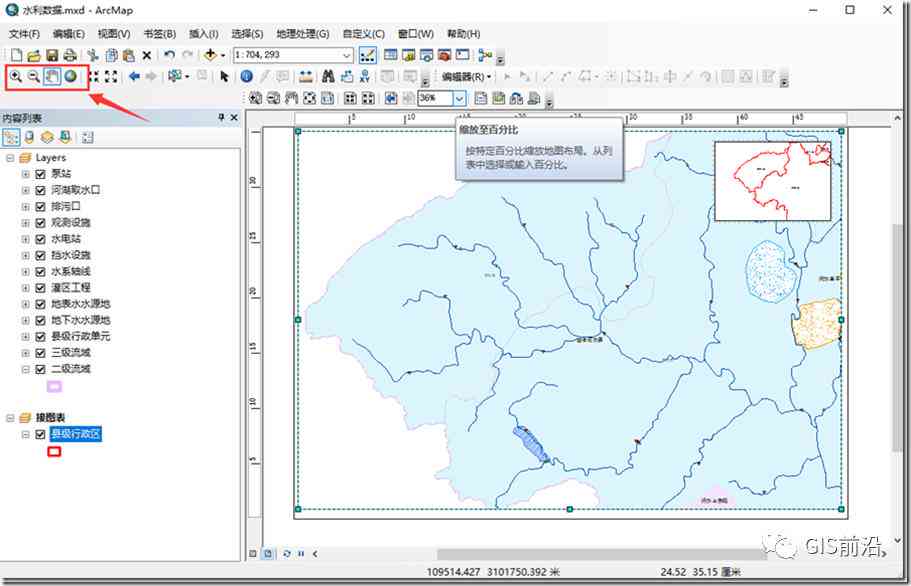Click the Fixed Zoom In icon

coord(94,76)
